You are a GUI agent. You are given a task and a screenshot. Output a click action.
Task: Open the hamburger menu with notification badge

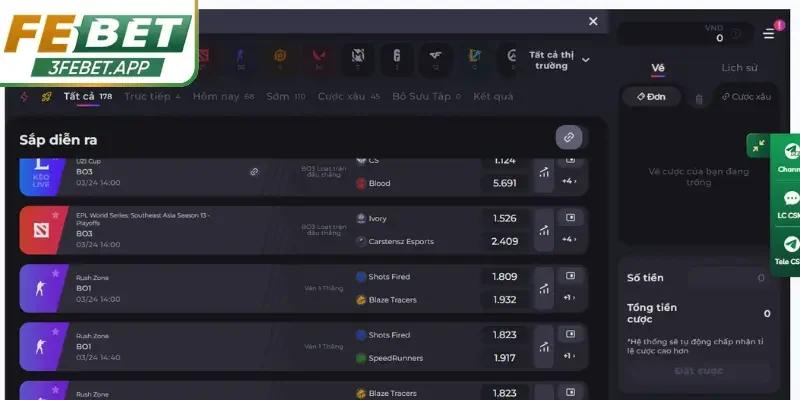click(769, 34)
